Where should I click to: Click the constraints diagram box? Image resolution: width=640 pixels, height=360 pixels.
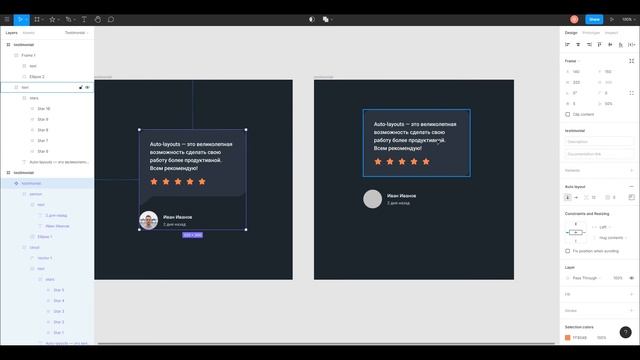[x=576, y=232]
